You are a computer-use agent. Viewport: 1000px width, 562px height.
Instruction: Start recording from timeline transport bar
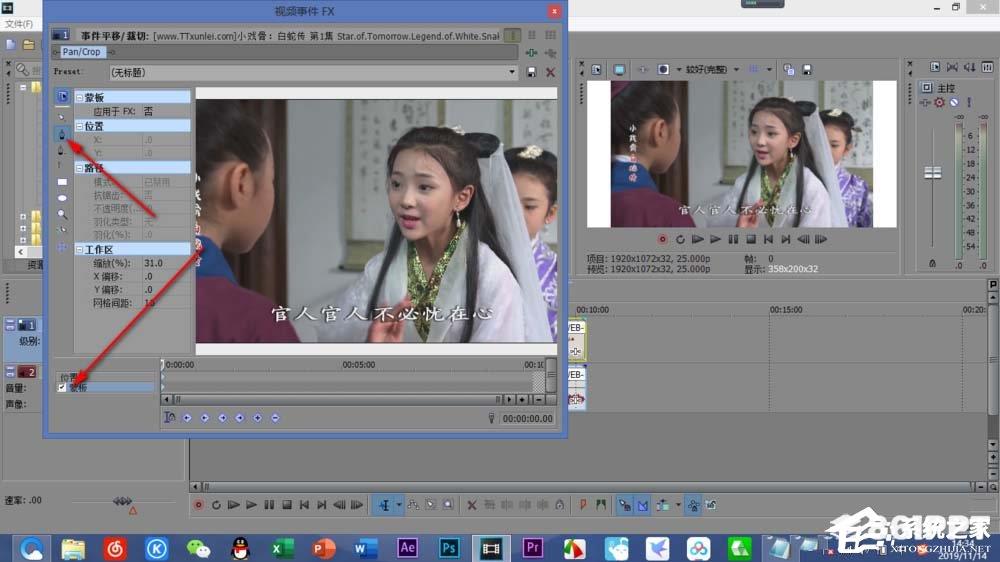pos(198,505)
